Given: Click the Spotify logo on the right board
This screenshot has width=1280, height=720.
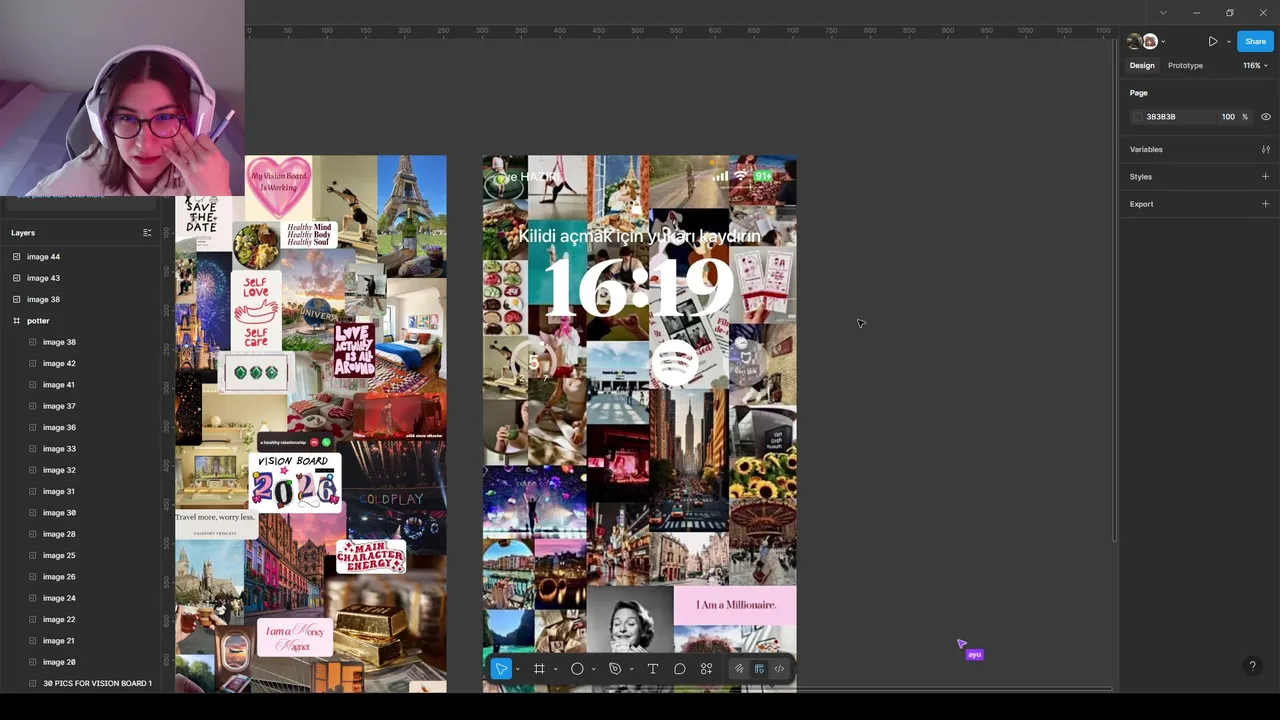Looking at the screenshot, I should pyautogui.click(x=675, y=363).
